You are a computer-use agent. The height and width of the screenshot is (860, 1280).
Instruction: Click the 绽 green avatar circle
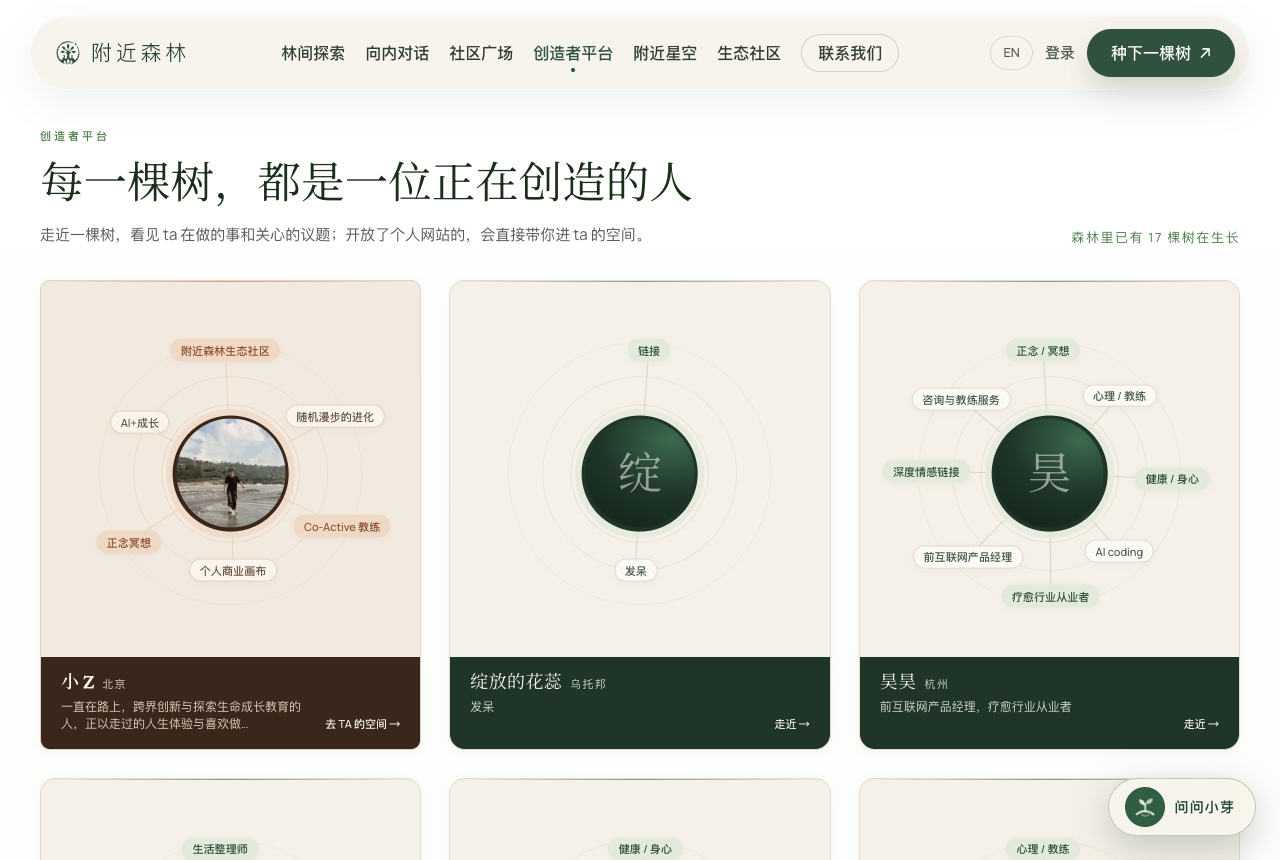coord(640,473)
